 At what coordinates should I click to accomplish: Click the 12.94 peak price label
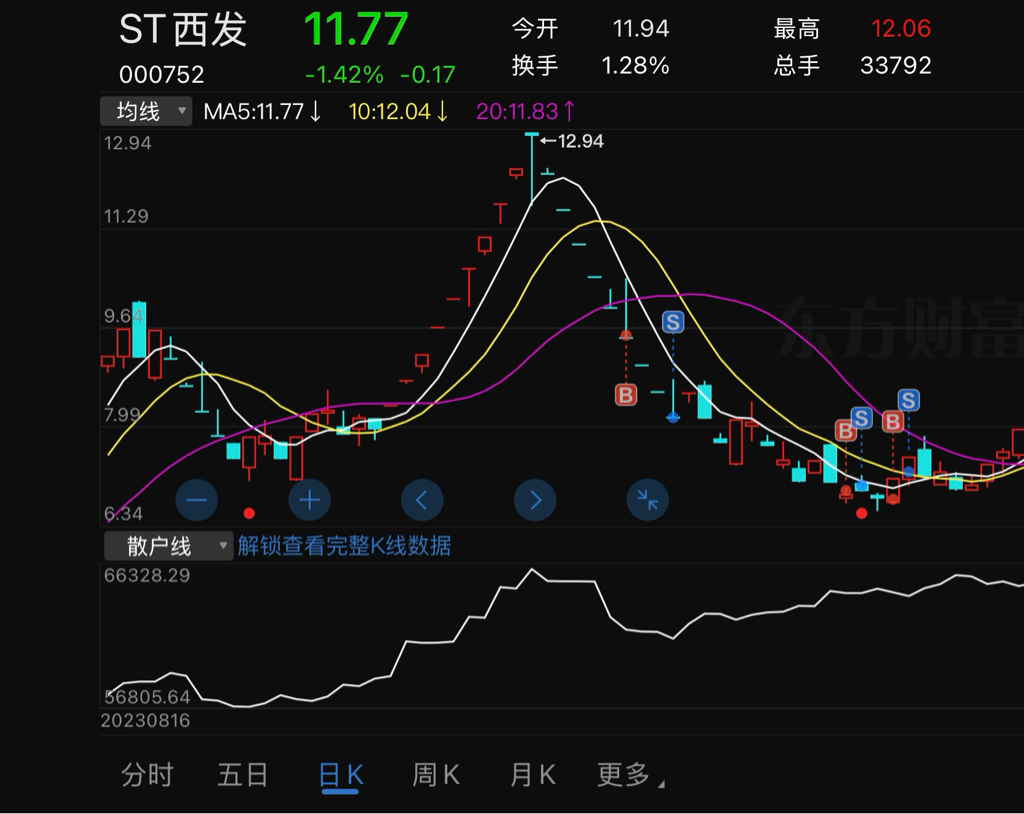click(581, 141)
